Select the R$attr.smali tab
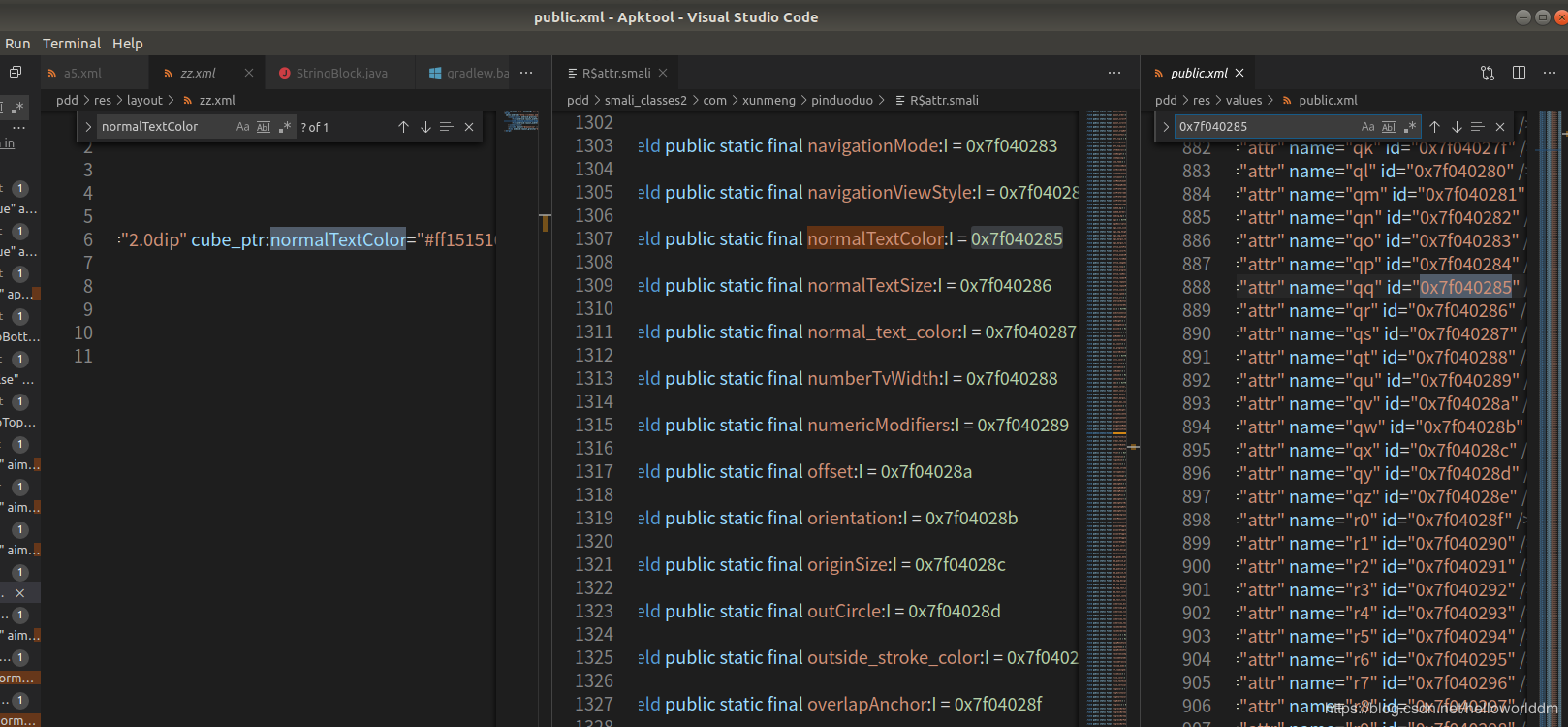 point(616,73)
